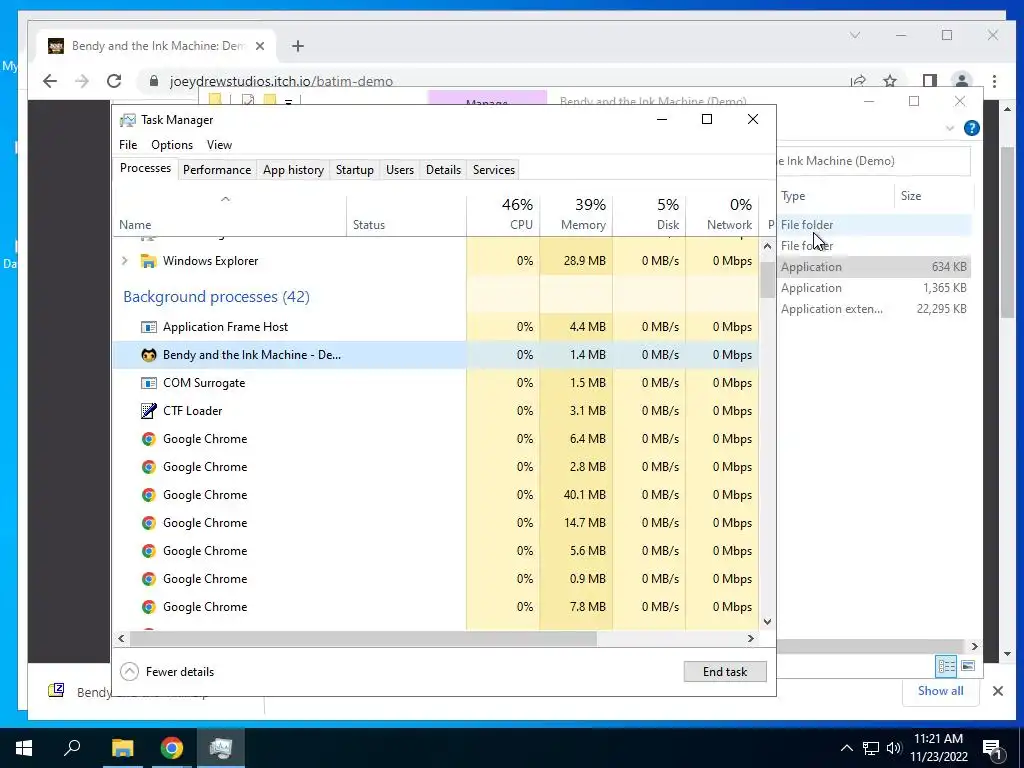1024x768 pixels.
Task: Sort processes by Network column
Action: click(723, 214)
